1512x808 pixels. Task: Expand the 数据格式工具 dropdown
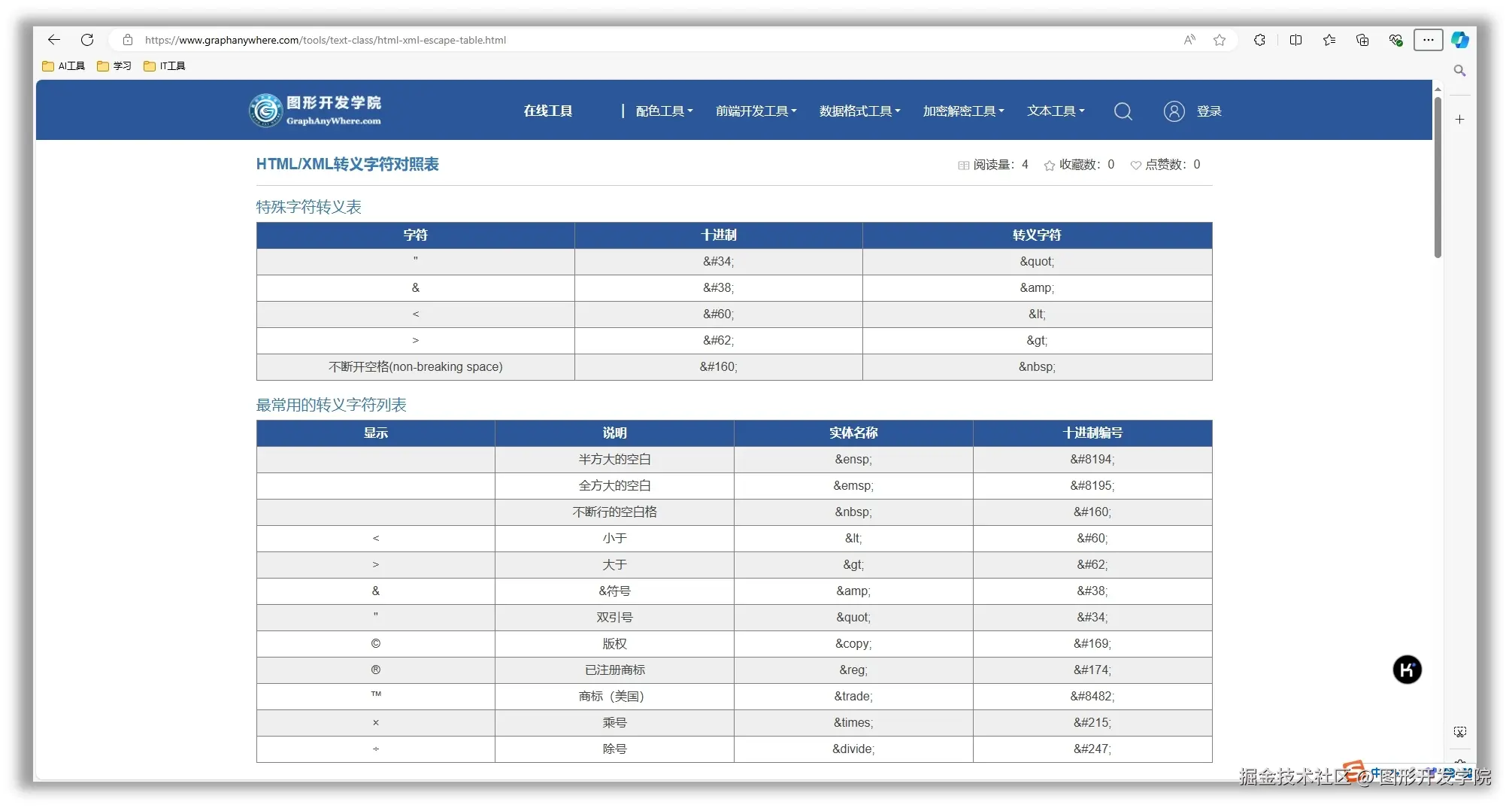(859, 111)
